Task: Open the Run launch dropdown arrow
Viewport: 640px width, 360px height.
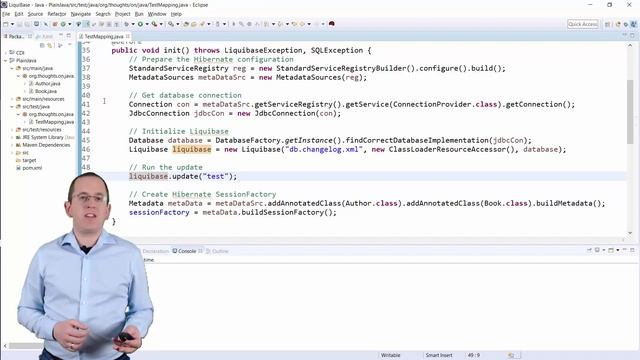Action: 147,24
